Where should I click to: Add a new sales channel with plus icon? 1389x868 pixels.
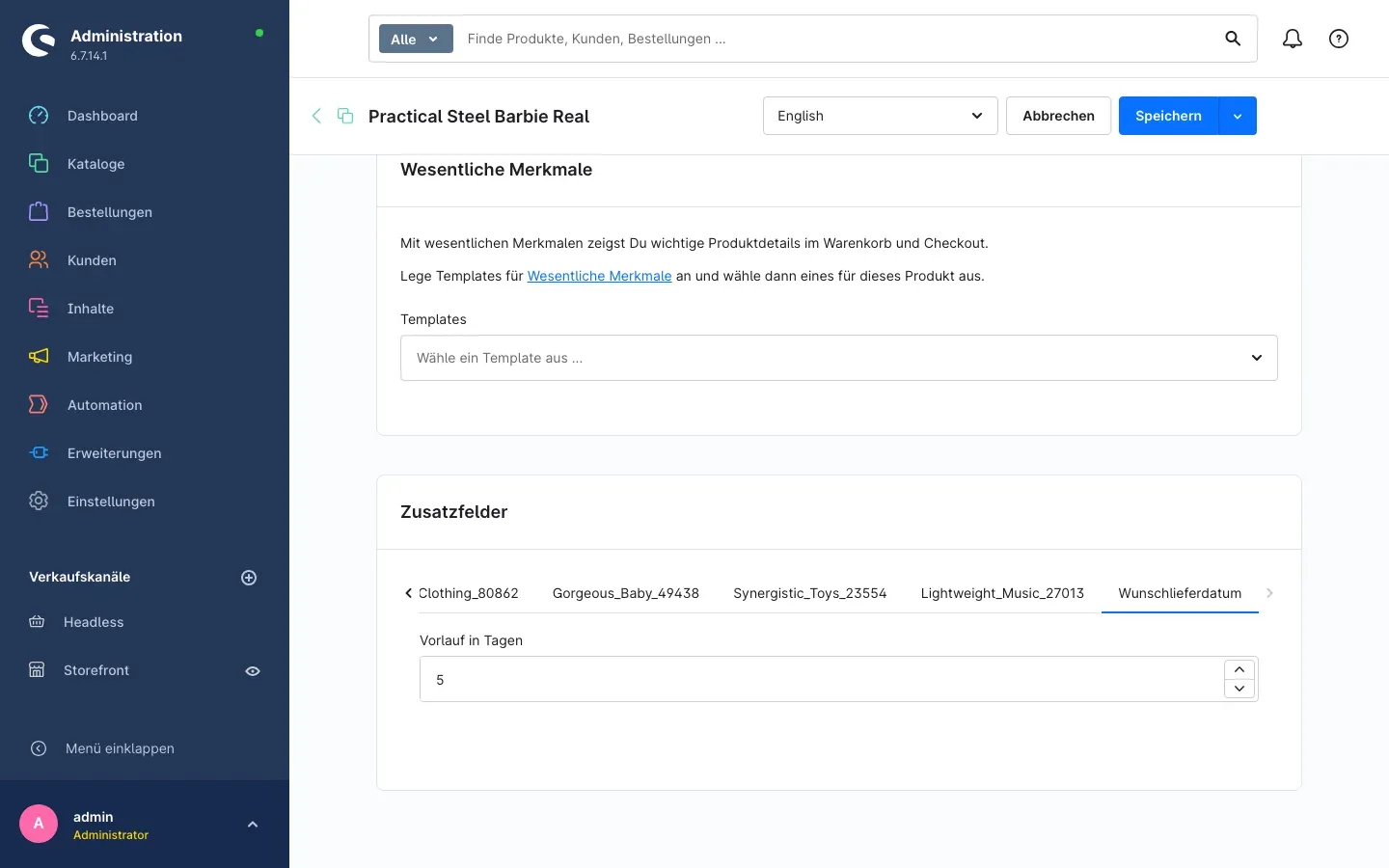249,578
